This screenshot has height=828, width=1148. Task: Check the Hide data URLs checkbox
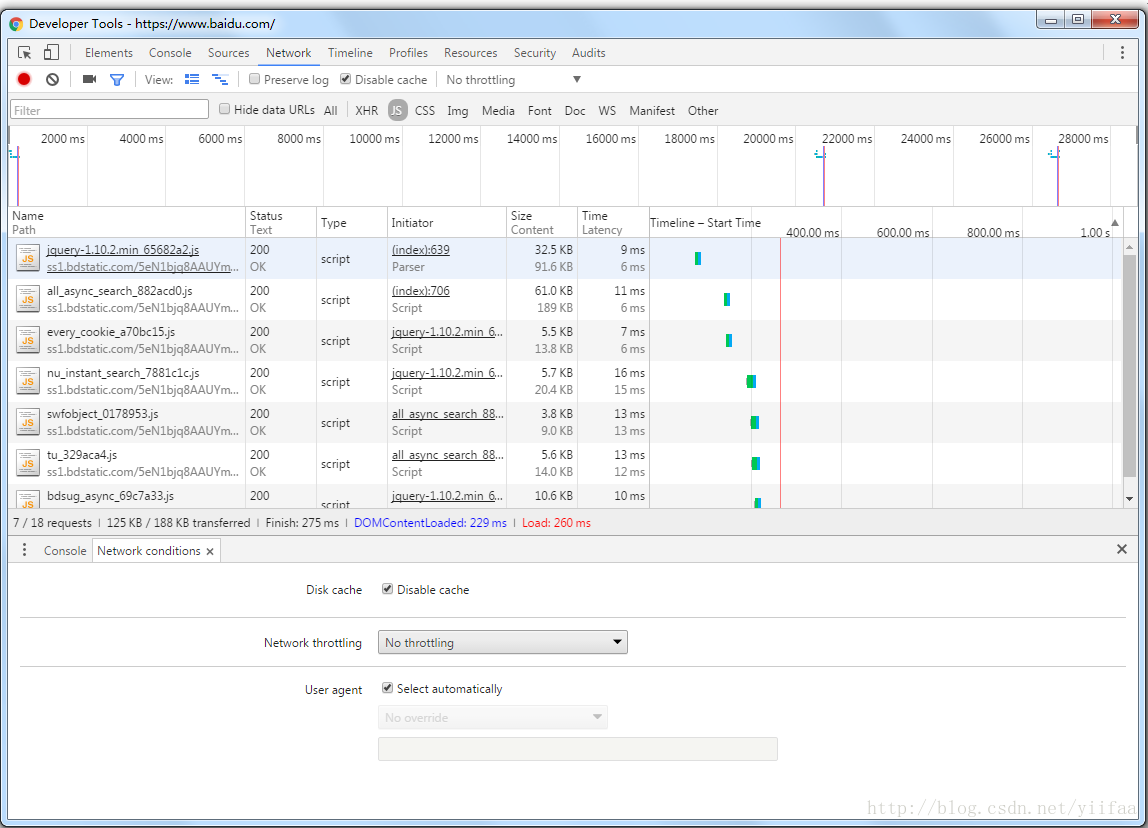coord(225,109)
